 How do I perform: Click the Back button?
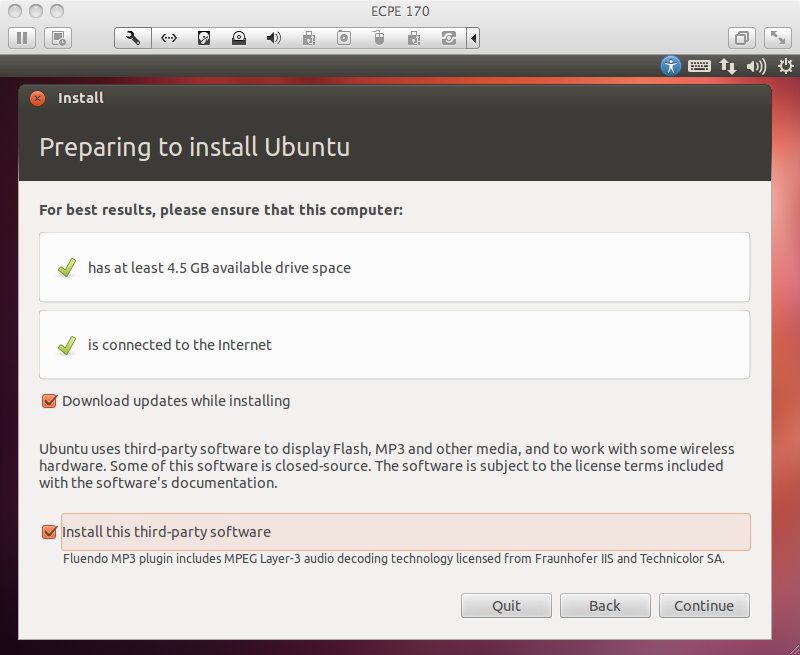coord(605,605)
